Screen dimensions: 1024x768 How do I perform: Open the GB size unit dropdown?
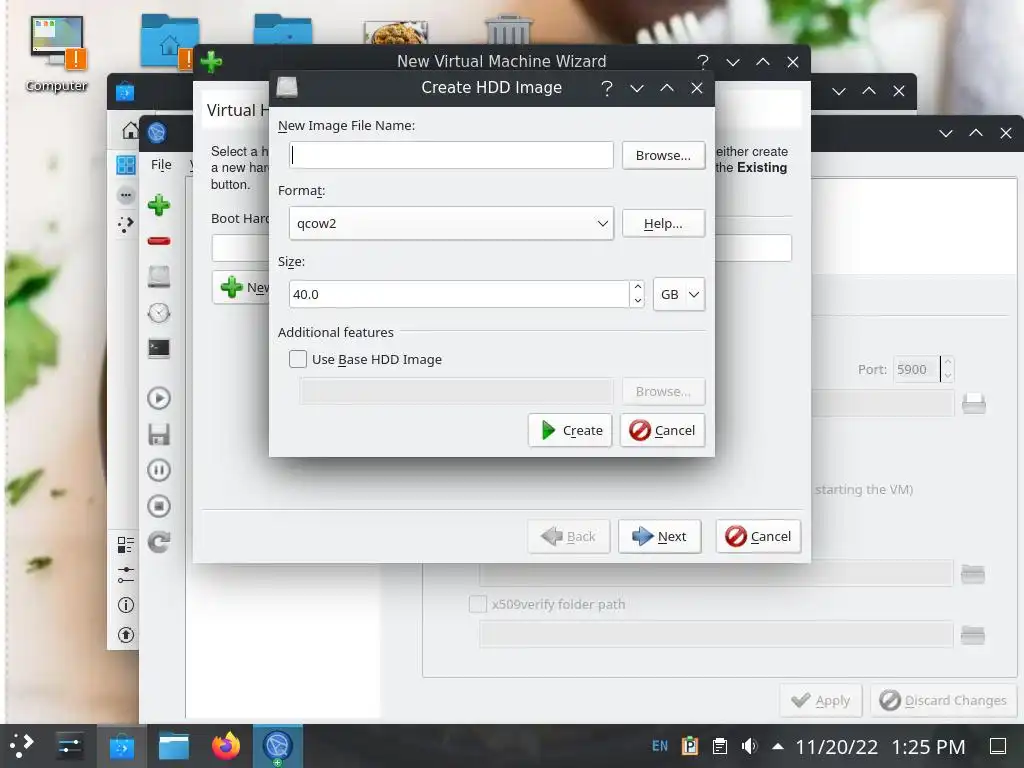(x=679, y=295)
